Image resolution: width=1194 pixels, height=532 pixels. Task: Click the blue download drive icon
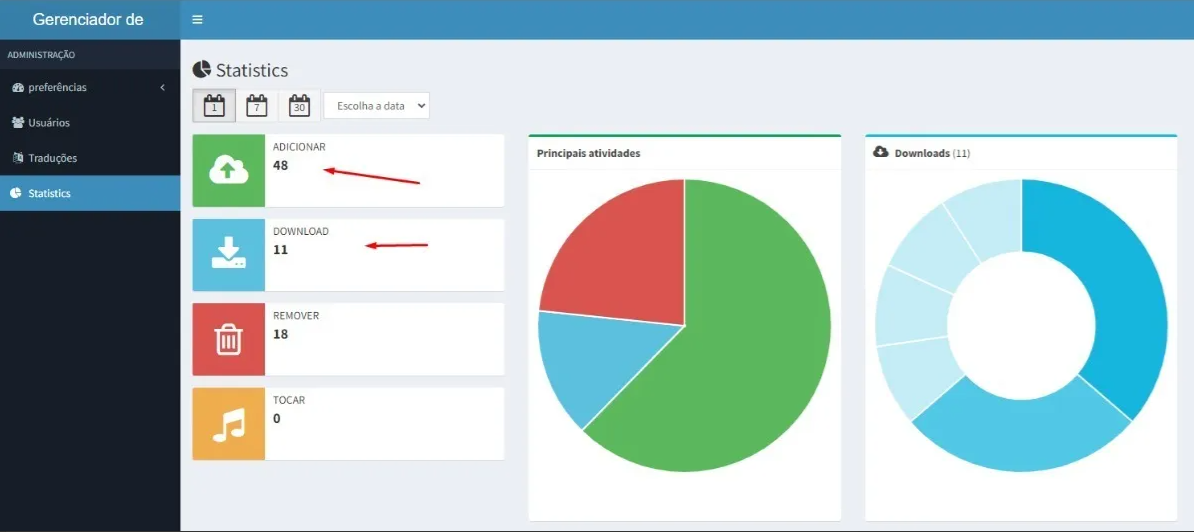coord(229,255)
